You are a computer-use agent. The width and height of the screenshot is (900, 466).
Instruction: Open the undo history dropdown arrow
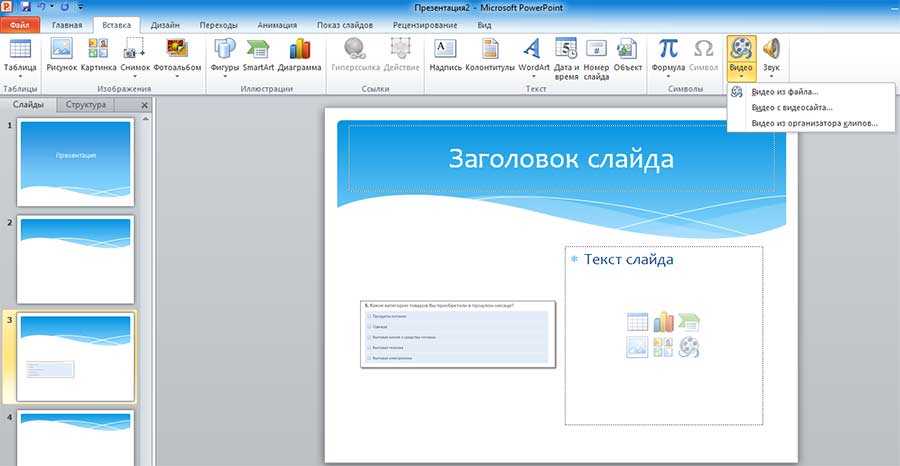tap(52, 7)
